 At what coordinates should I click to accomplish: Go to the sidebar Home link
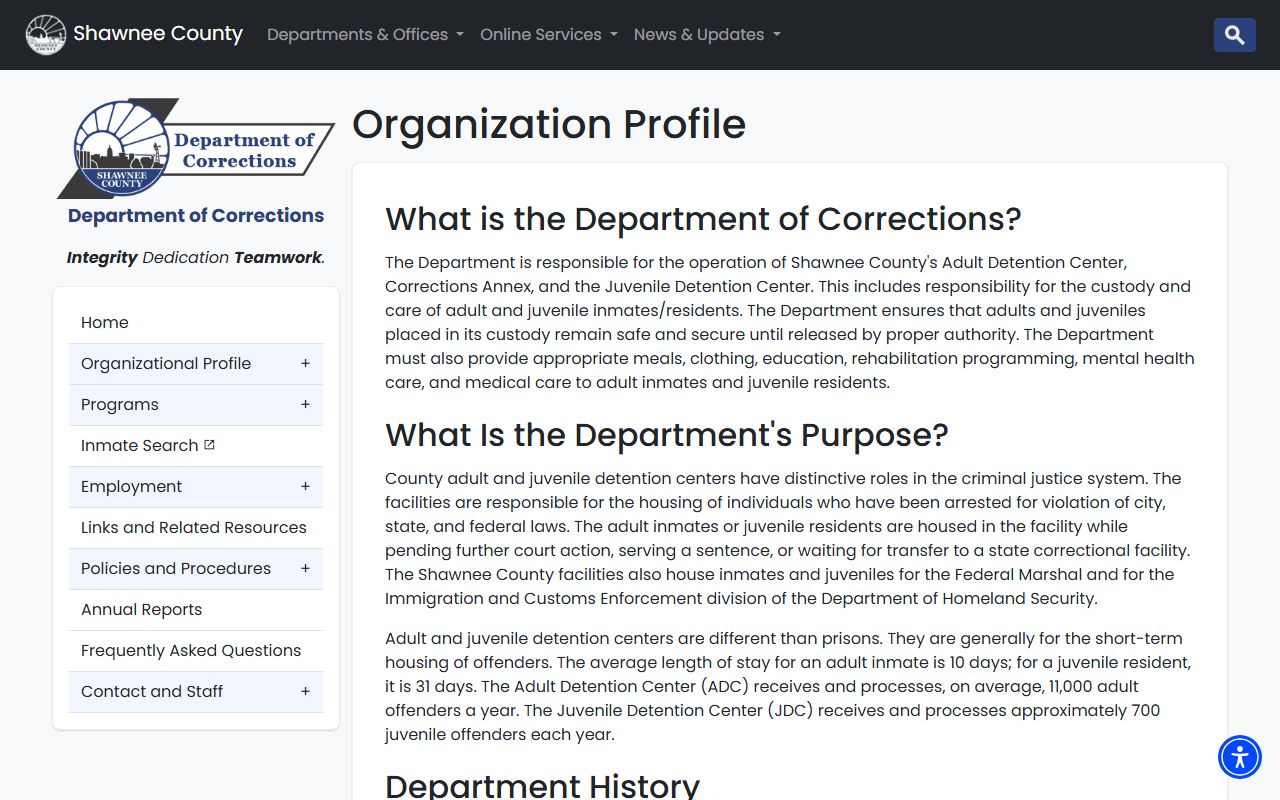[x=196, y=323]
